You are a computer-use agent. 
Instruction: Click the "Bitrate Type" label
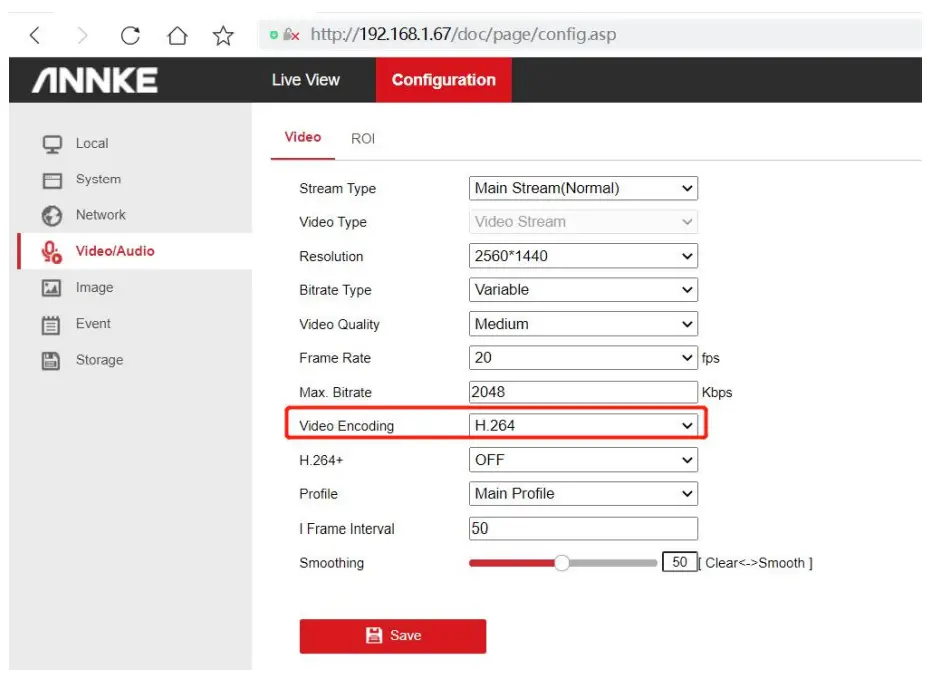click(335, 290)
